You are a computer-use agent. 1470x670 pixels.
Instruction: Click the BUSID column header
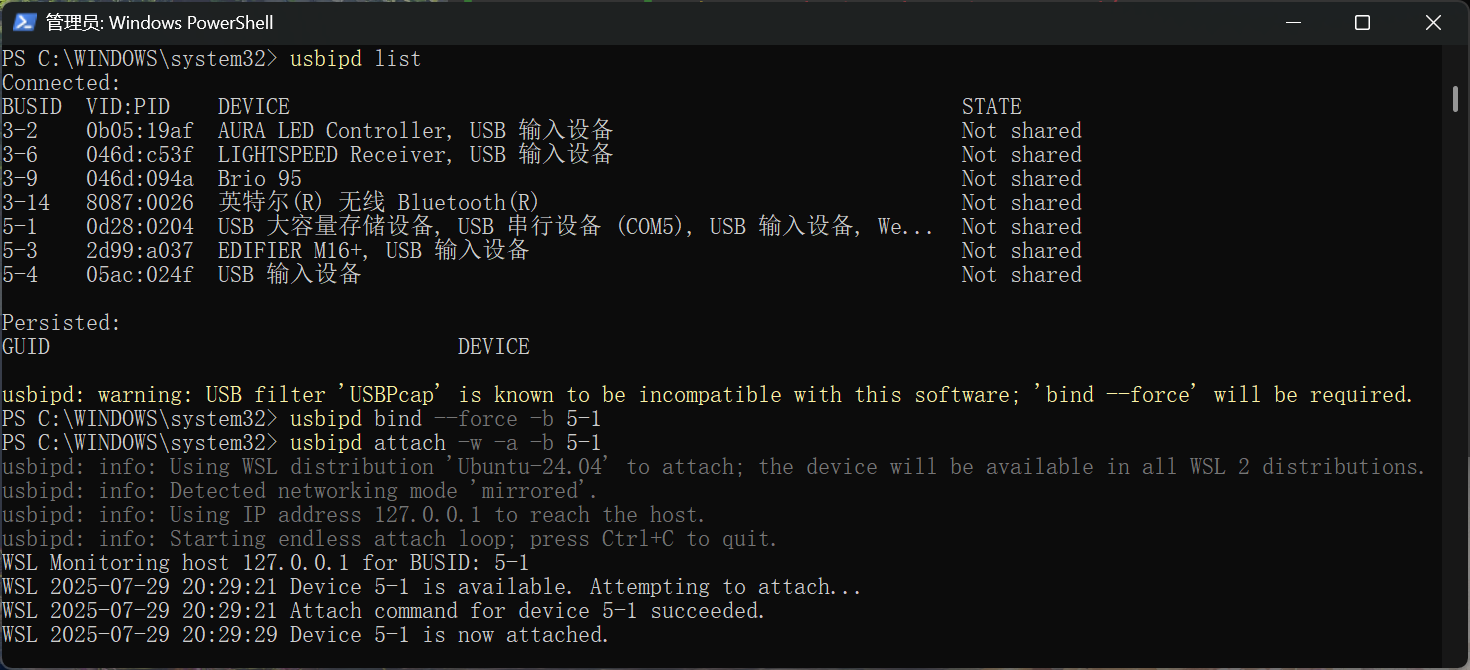[32, 107]
